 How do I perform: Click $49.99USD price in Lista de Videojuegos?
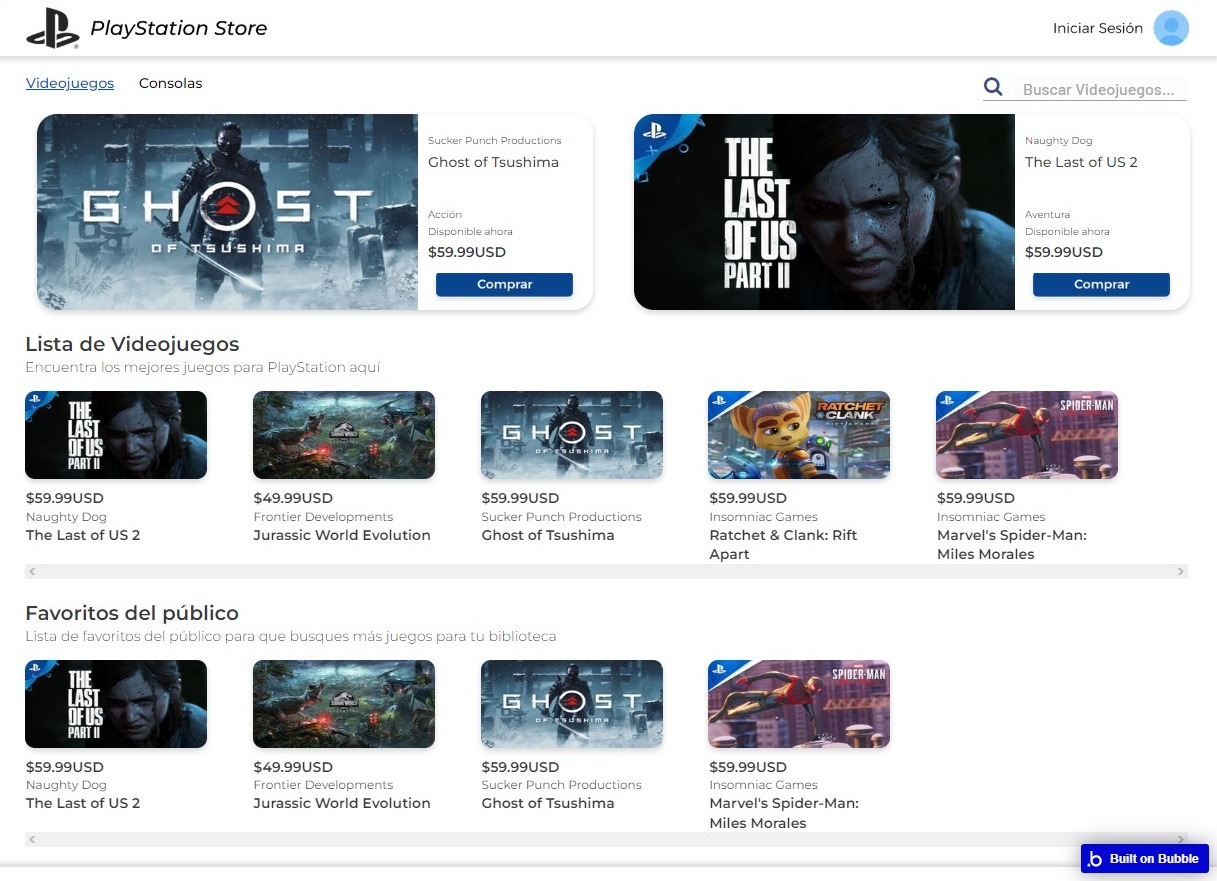coord(293,498)
